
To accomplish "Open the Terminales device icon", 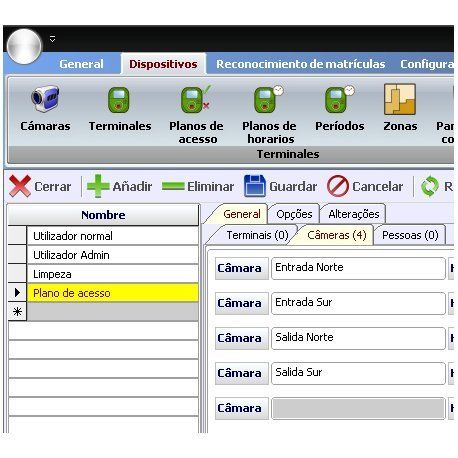I will coord(120,108).
